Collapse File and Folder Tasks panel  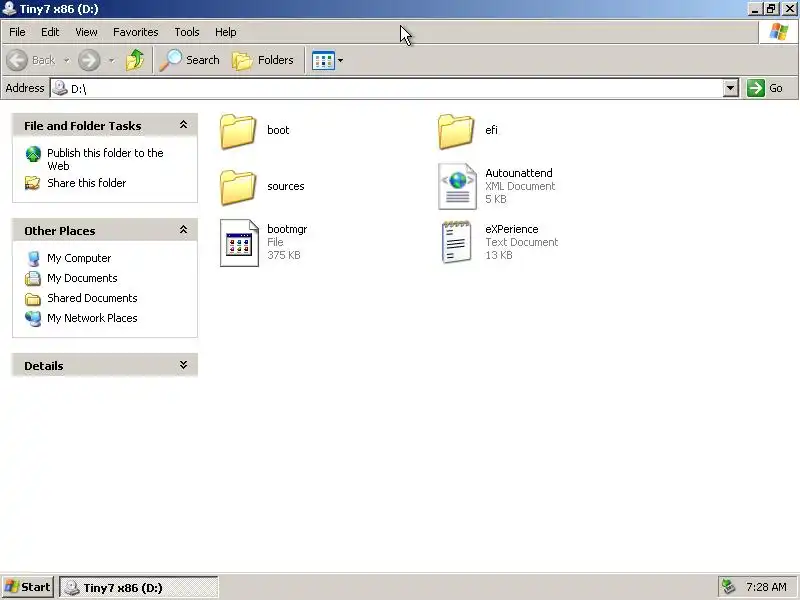(183, 125)
